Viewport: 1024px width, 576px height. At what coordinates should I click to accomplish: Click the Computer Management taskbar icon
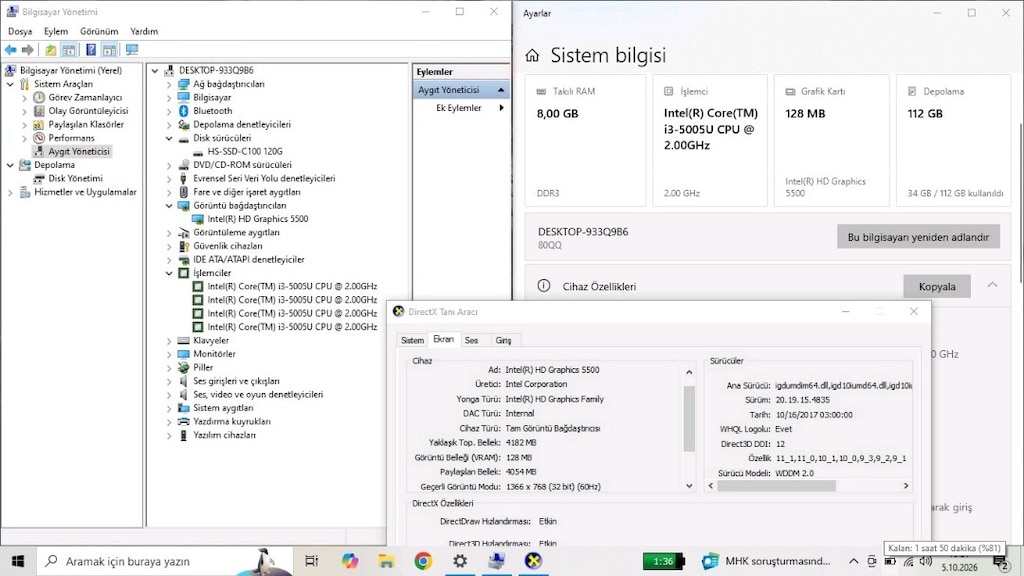point(496,561)
